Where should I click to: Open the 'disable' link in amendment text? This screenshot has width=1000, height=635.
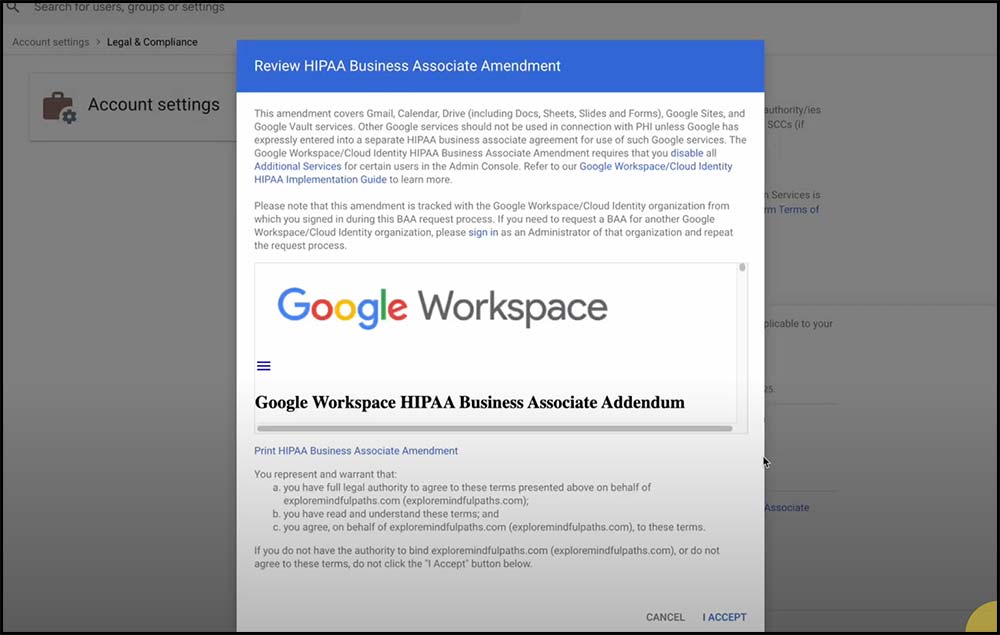pyautogui.click(x=687, y=153)
